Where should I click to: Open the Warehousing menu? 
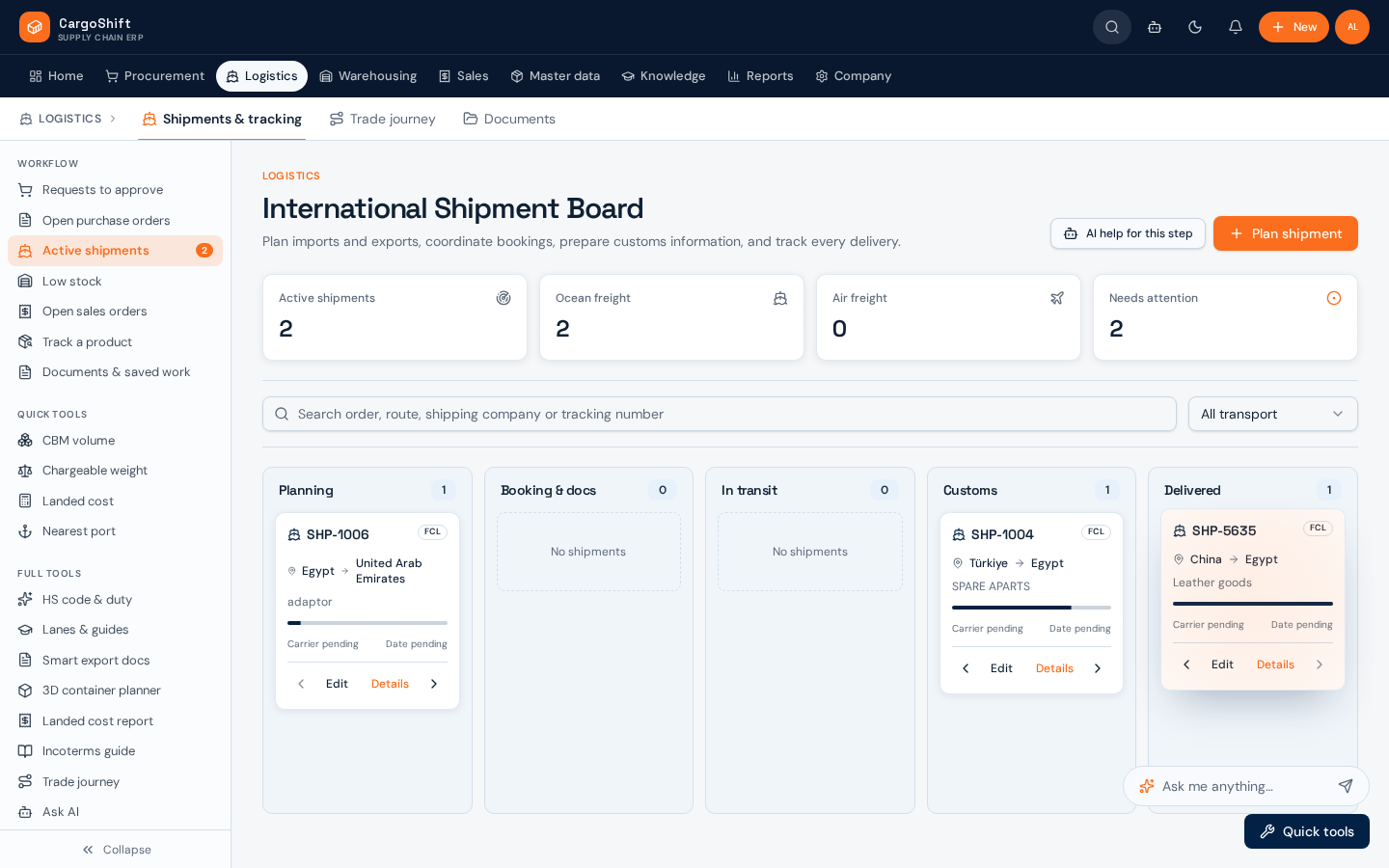[368, 76]
